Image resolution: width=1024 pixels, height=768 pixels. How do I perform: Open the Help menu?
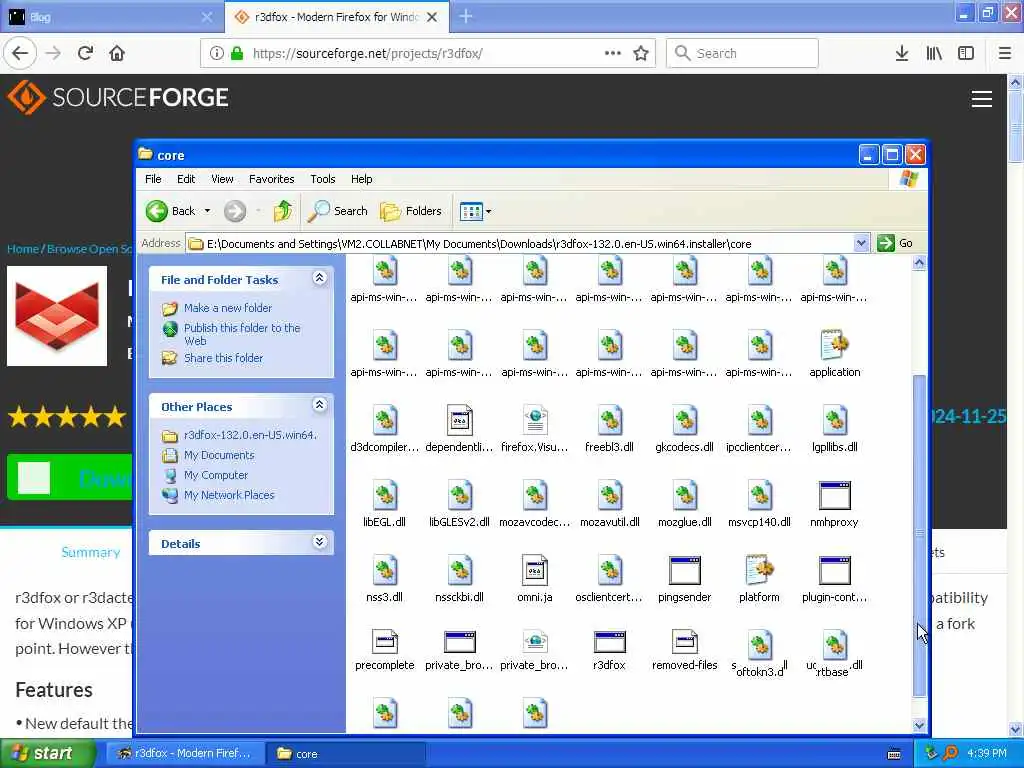(x=361, y=179)
